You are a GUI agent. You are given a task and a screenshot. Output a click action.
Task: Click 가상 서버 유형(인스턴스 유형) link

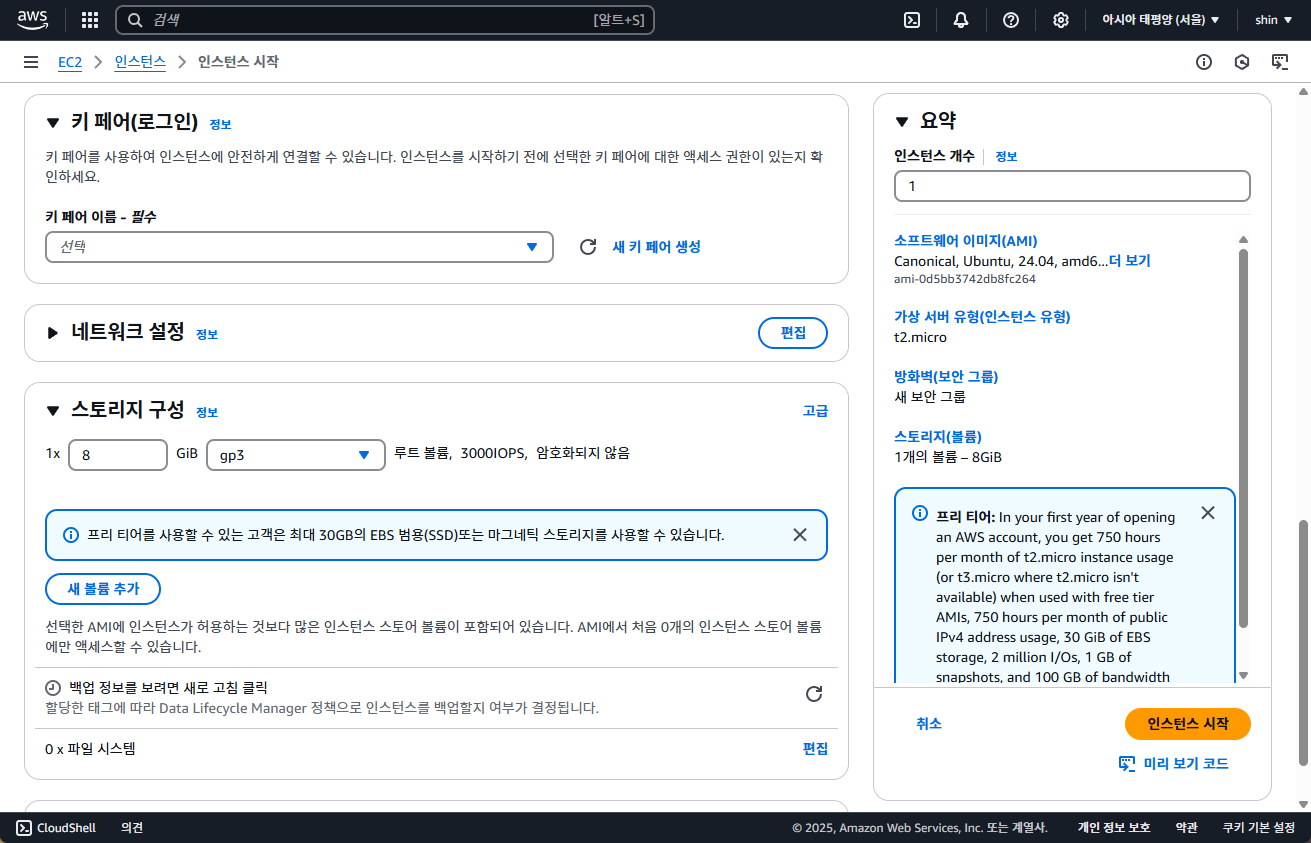982,317
